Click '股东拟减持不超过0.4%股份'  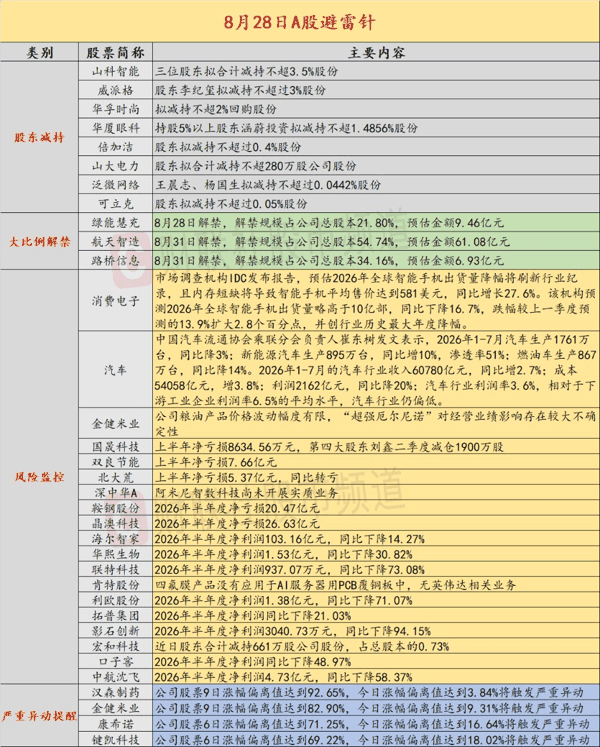click(x=228, y=147)
